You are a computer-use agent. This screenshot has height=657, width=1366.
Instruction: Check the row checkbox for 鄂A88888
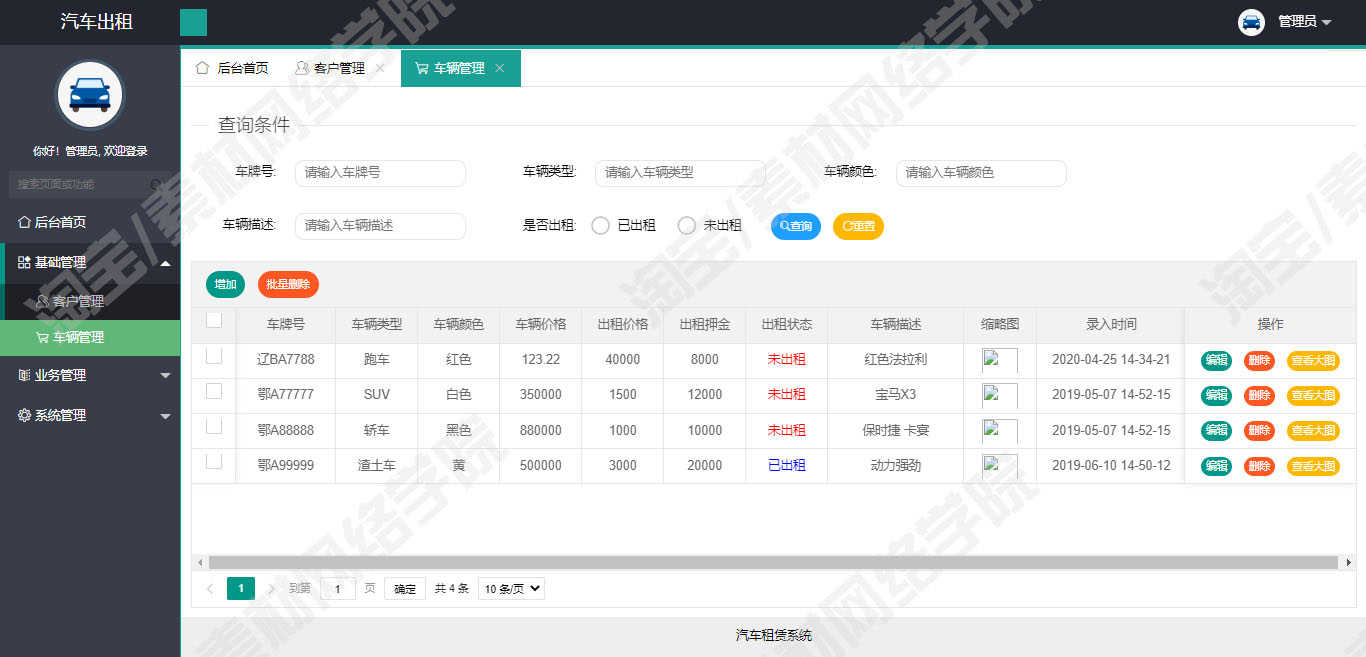click(x=214, y=426)
